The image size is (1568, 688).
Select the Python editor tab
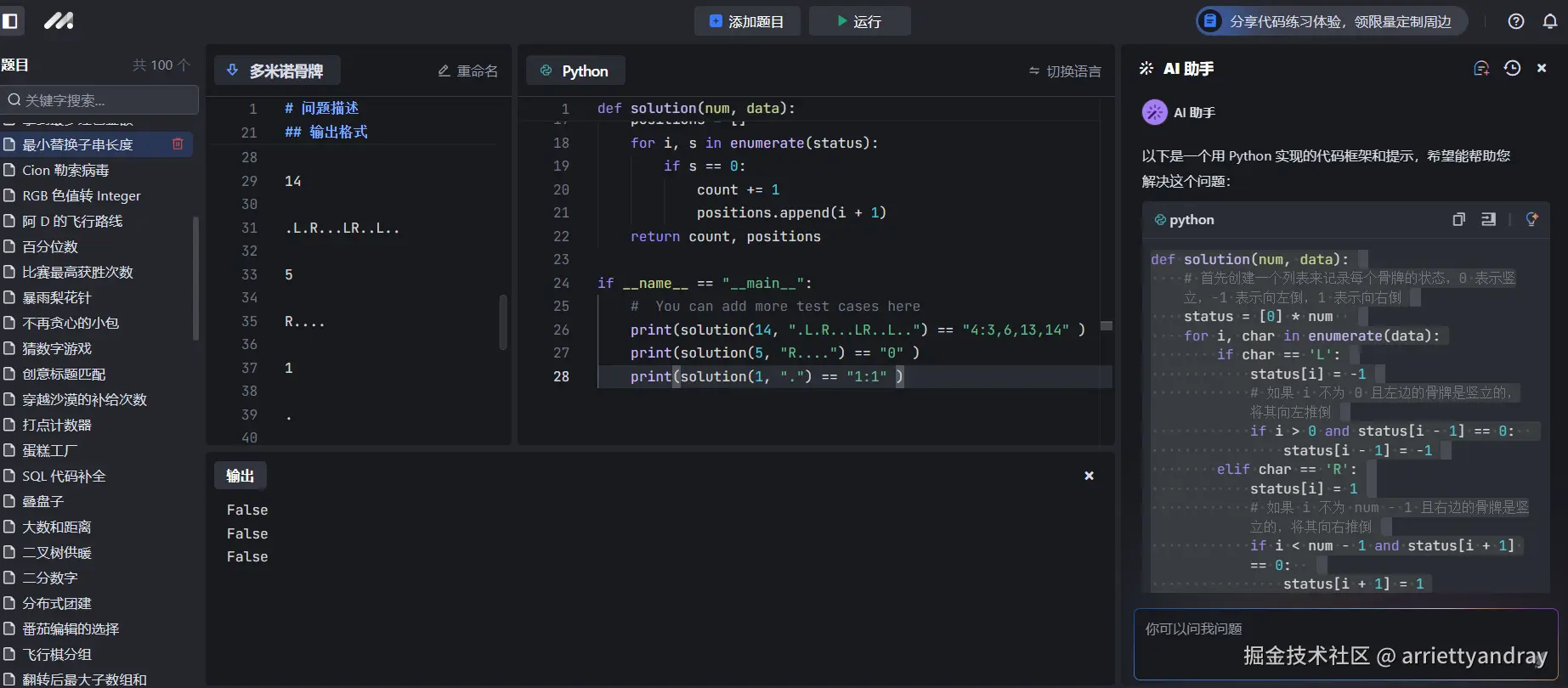click(575, 71)
